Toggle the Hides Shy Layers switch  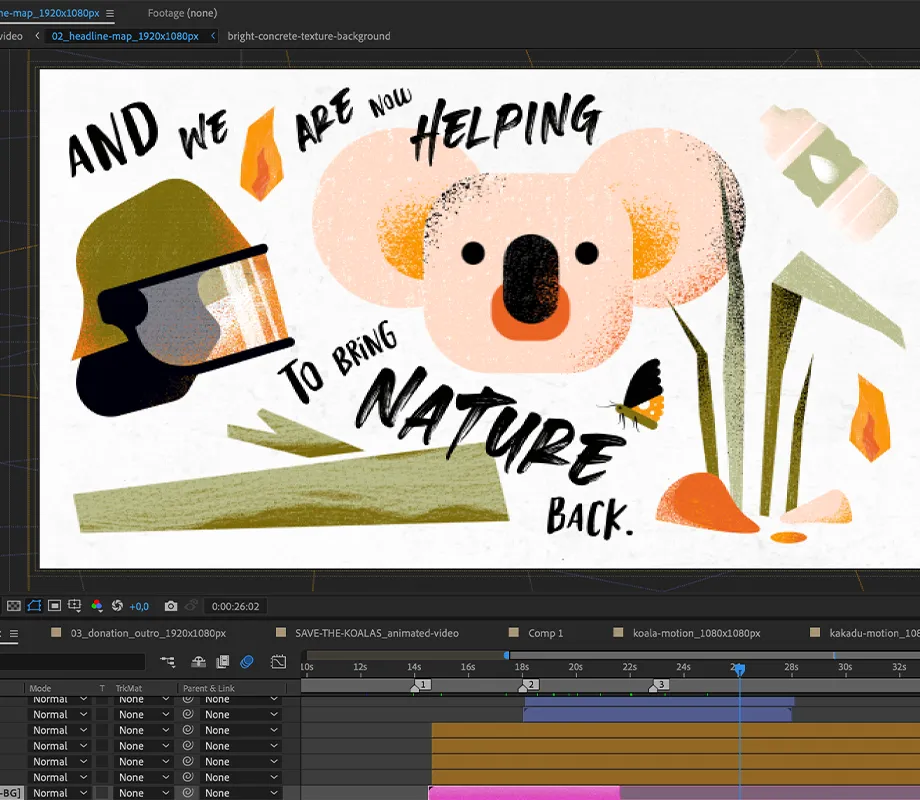click(199, 662)
